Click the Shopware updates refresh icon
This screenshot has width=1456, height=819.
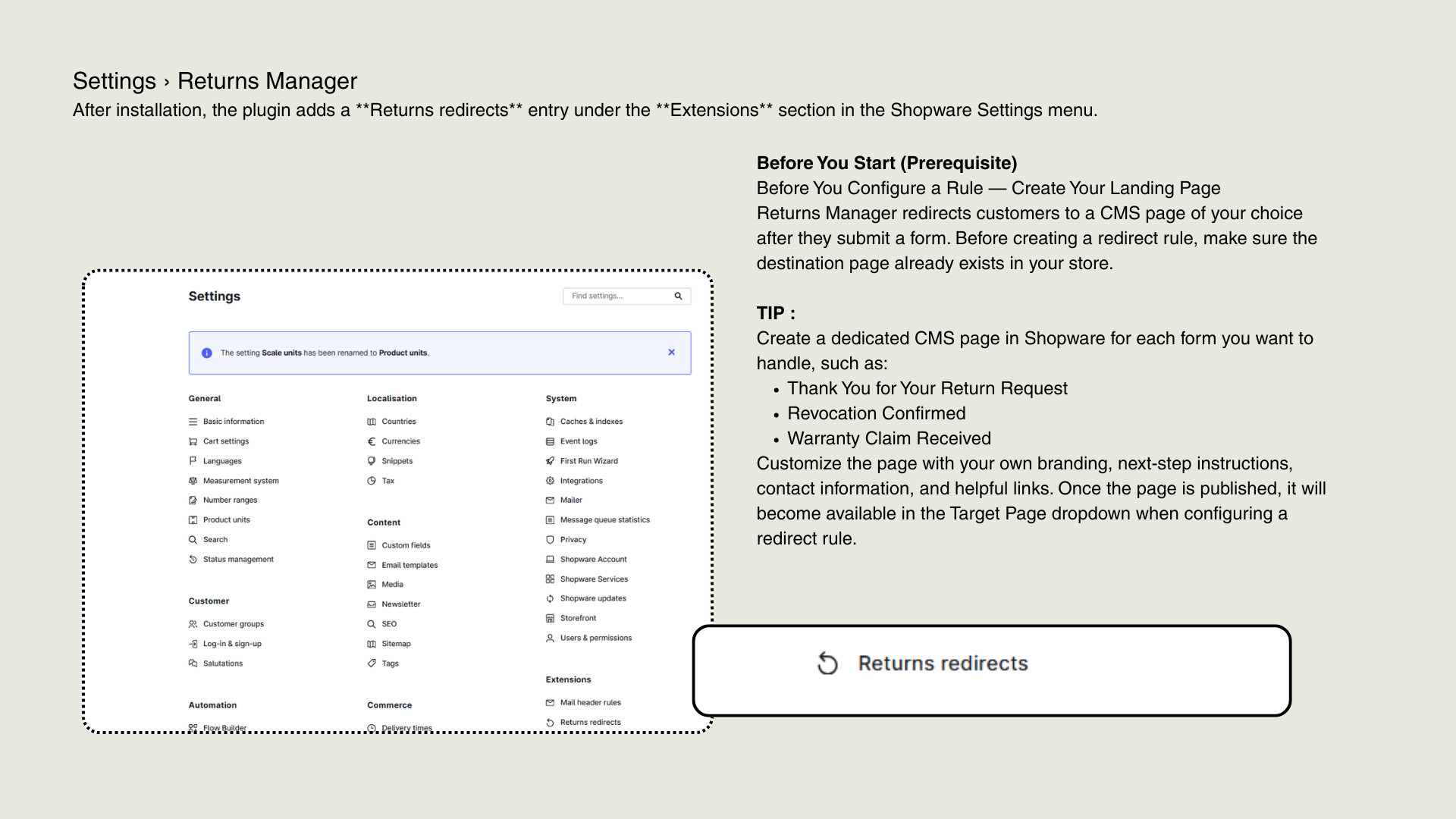pos(550,599)
